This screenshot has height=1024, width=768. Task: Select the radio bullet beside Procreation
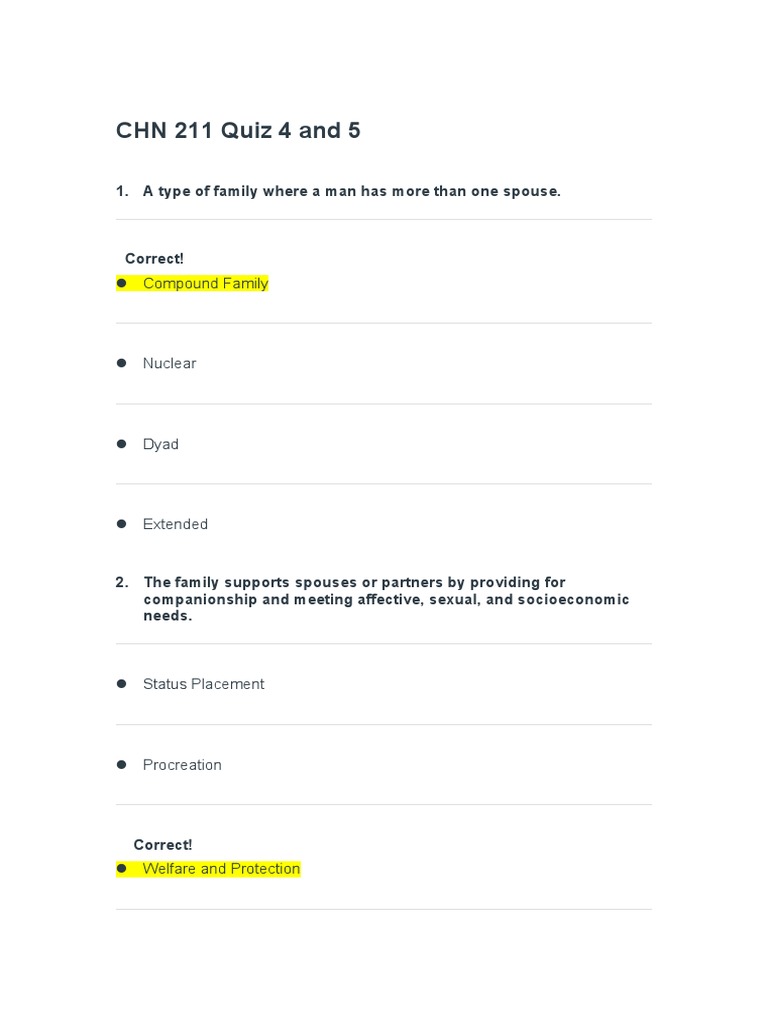click(122, 764)
